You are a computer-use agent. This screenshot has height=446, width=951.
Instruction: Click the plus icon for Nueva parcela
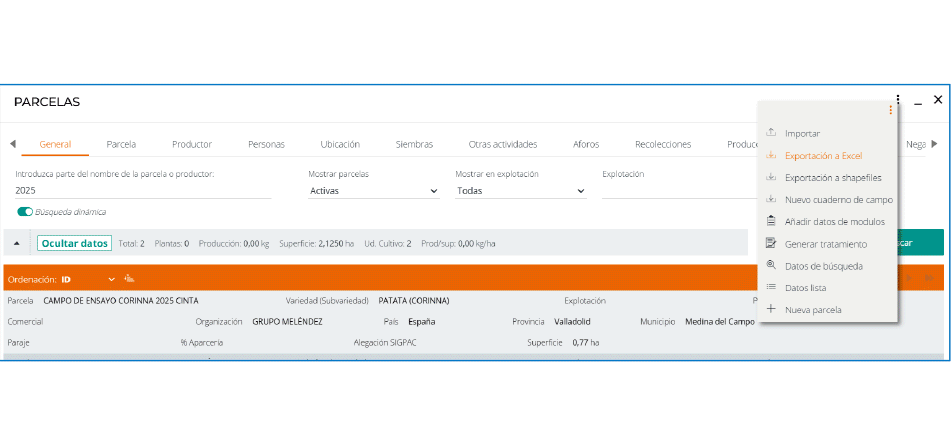click(x=771, y=309)
